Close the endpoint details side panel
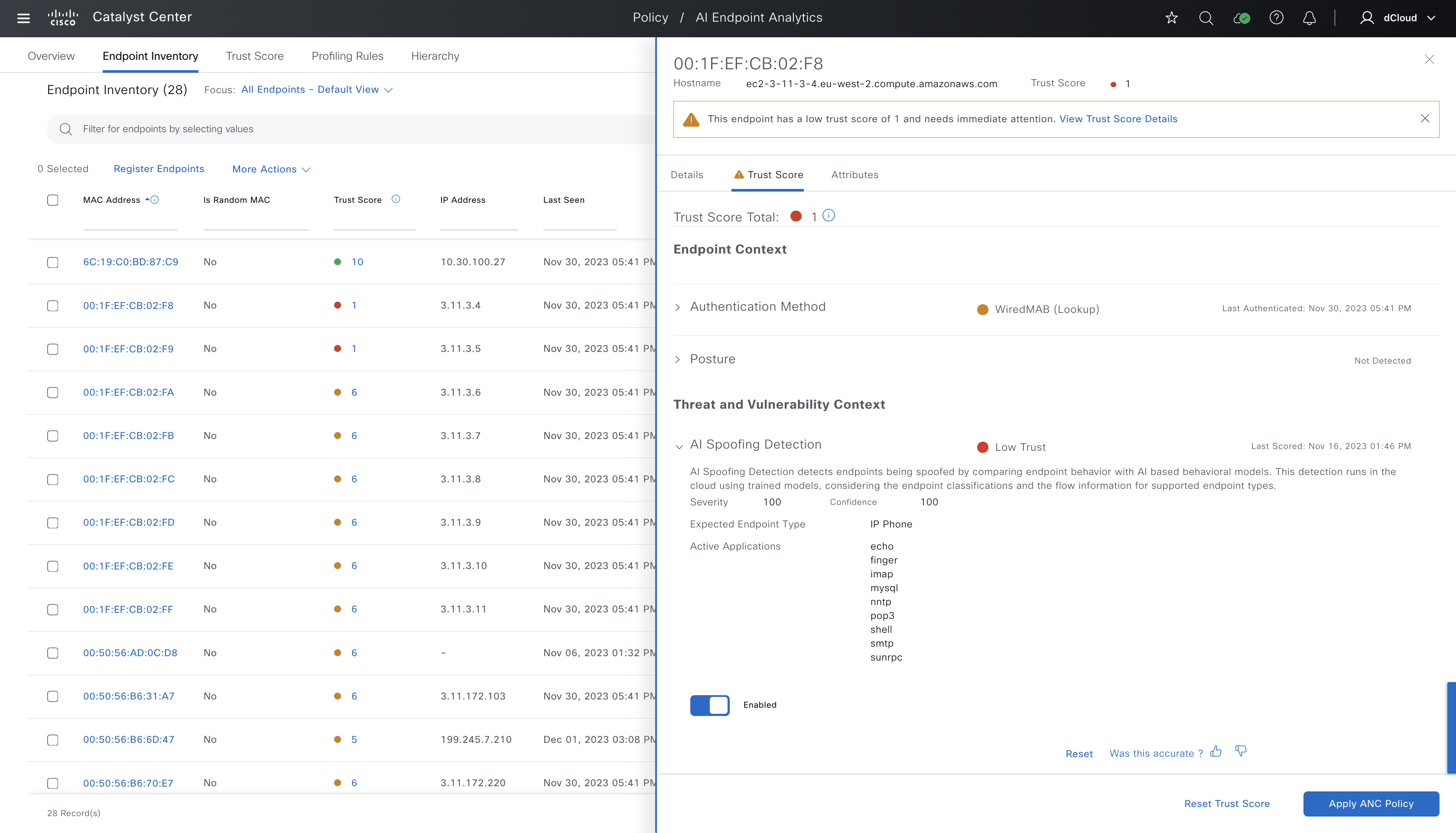 [x=1429, y=59]
